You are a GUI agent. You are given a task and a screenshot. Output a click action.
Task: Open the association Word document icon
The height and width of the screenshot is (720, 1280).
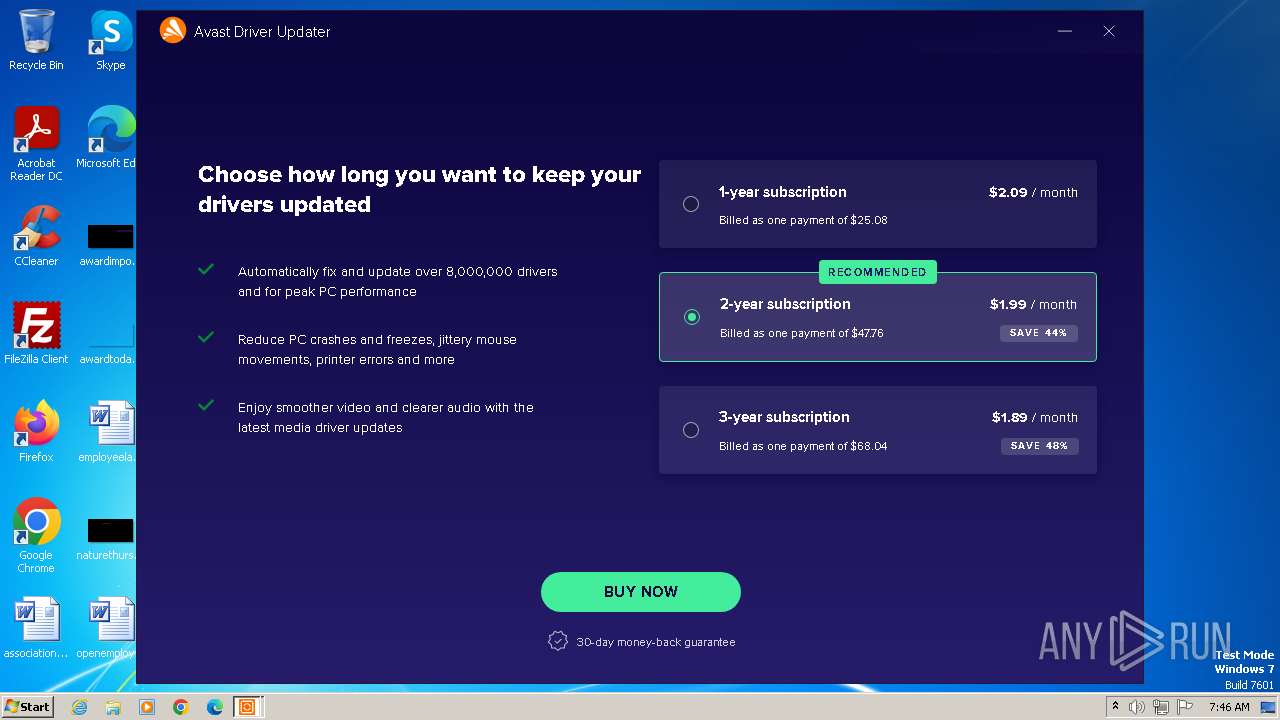pyautogui.click(x=36, y=628)
